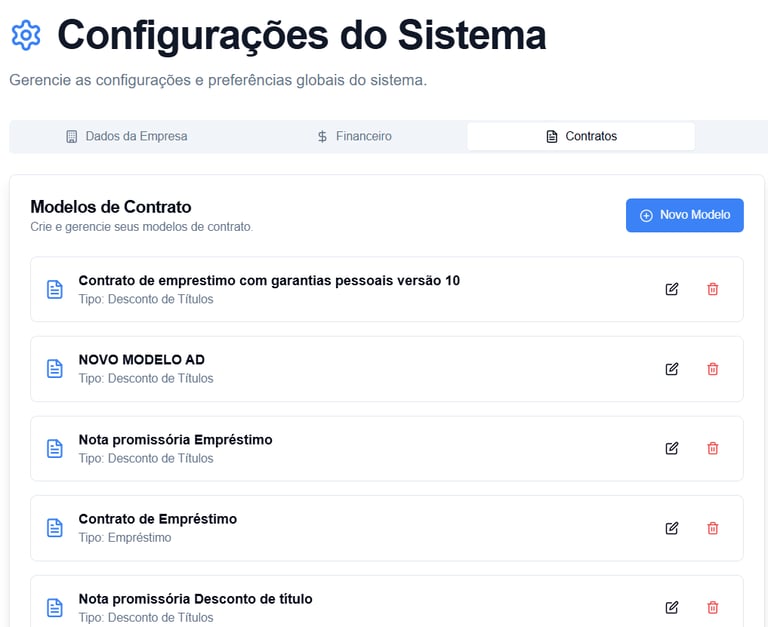Edit the Nota promissória Empréstimo model

click(672, 448)
